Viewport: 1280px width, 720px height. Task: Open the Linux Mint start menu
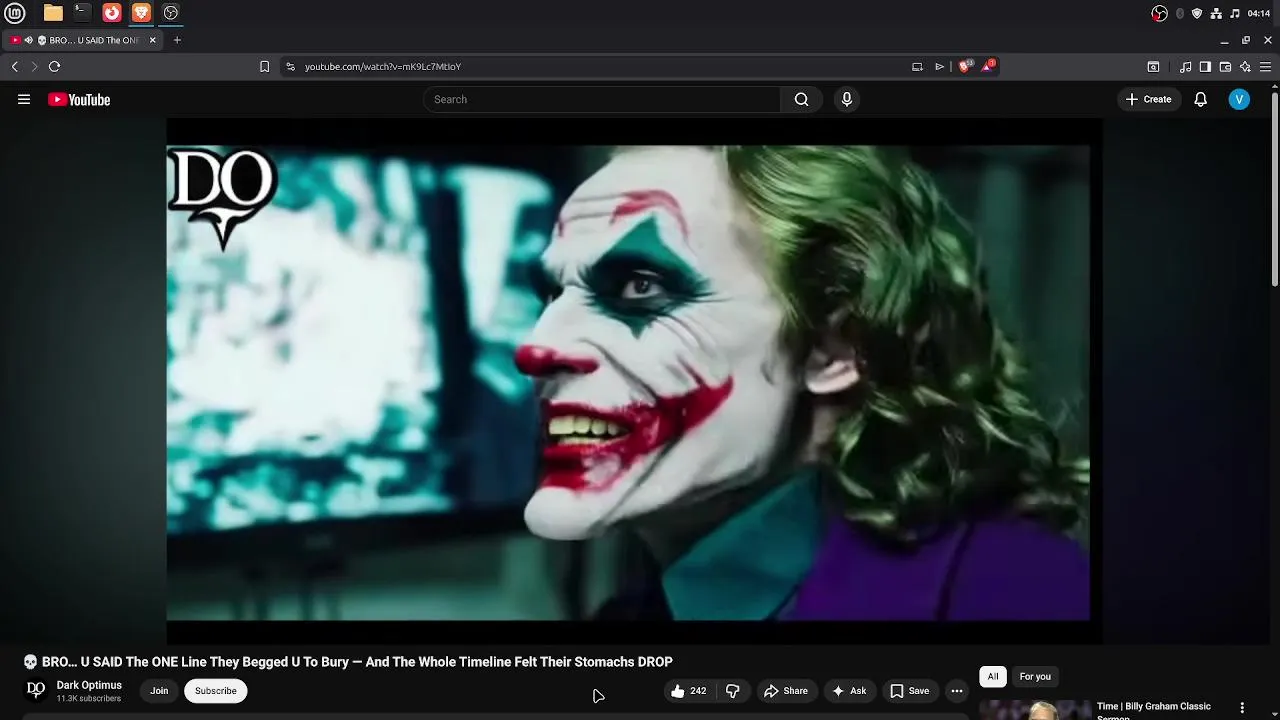click(15, 13)
